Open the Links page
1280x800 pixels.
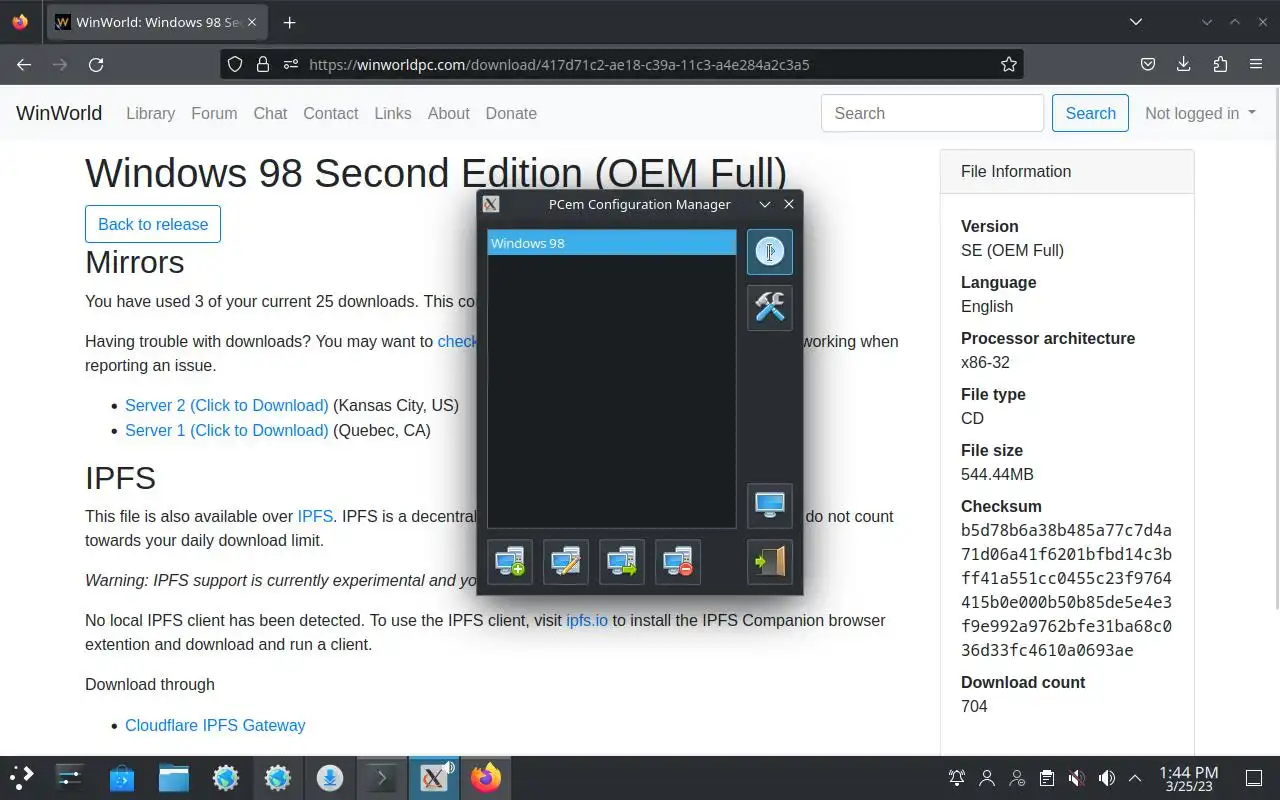(x=393, y=113)
